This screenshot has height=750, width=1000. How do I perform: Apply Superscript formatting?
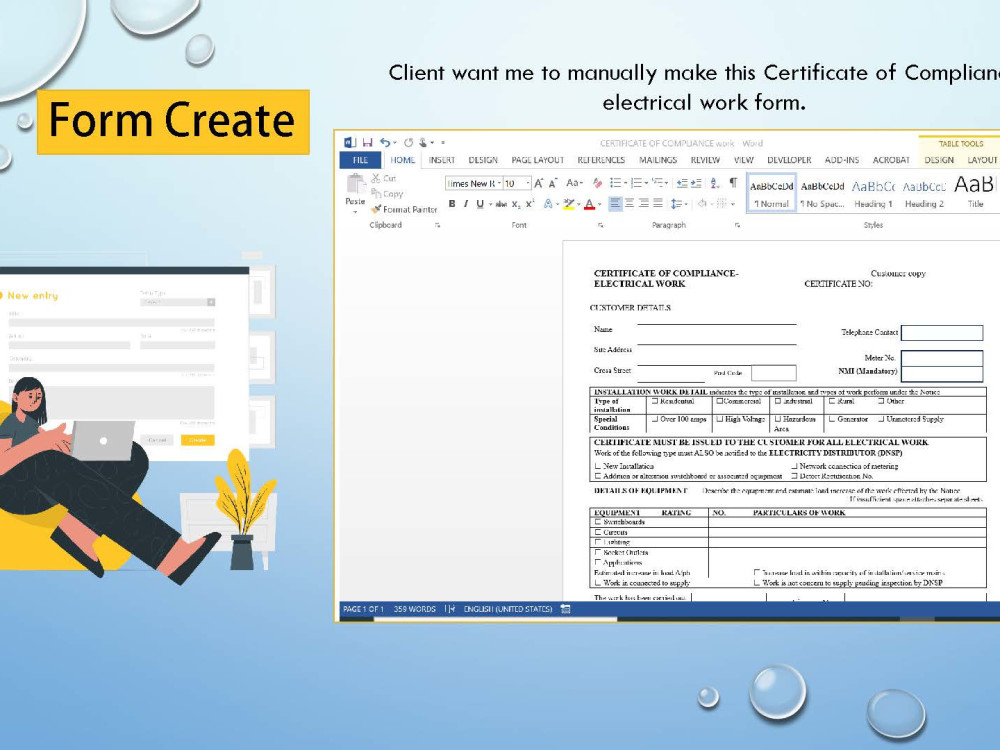(529, 203)
